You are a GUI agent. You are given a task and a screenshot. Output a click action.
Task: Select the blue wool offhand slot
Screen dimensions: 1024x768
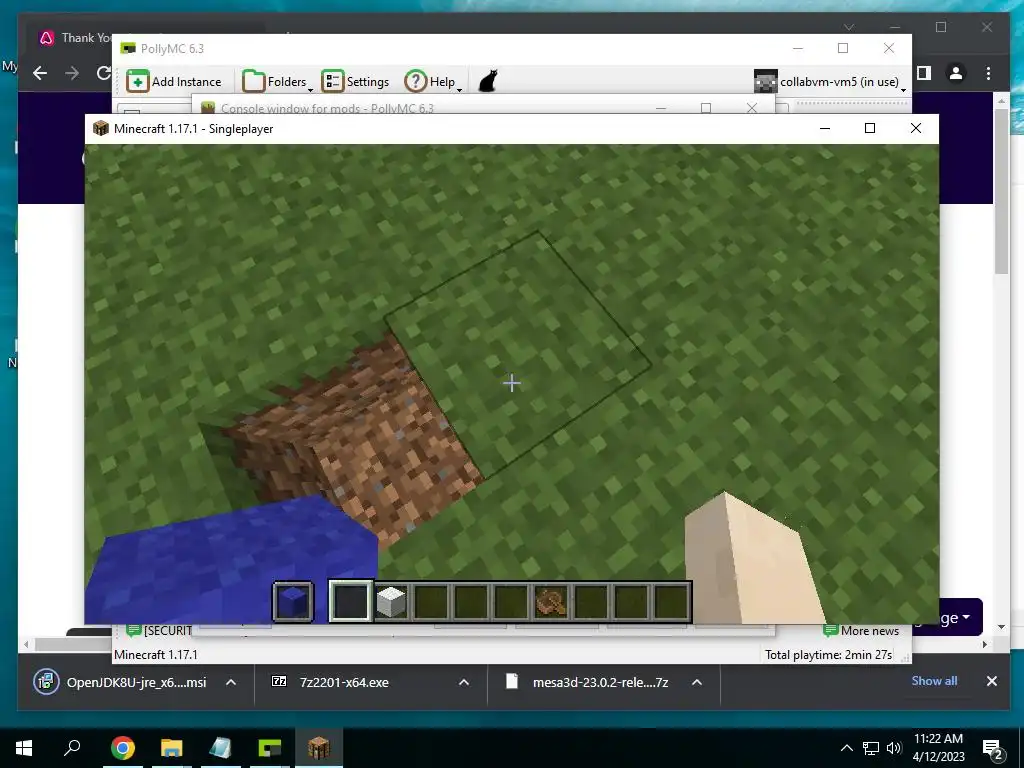[x=293, y=601]
